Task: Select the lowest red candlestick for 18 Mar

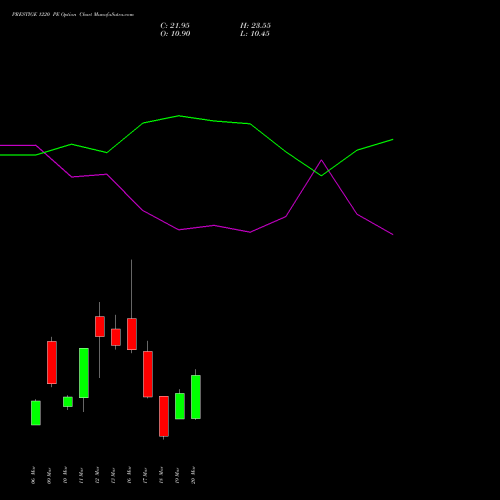Action: (x=164, y=416)
